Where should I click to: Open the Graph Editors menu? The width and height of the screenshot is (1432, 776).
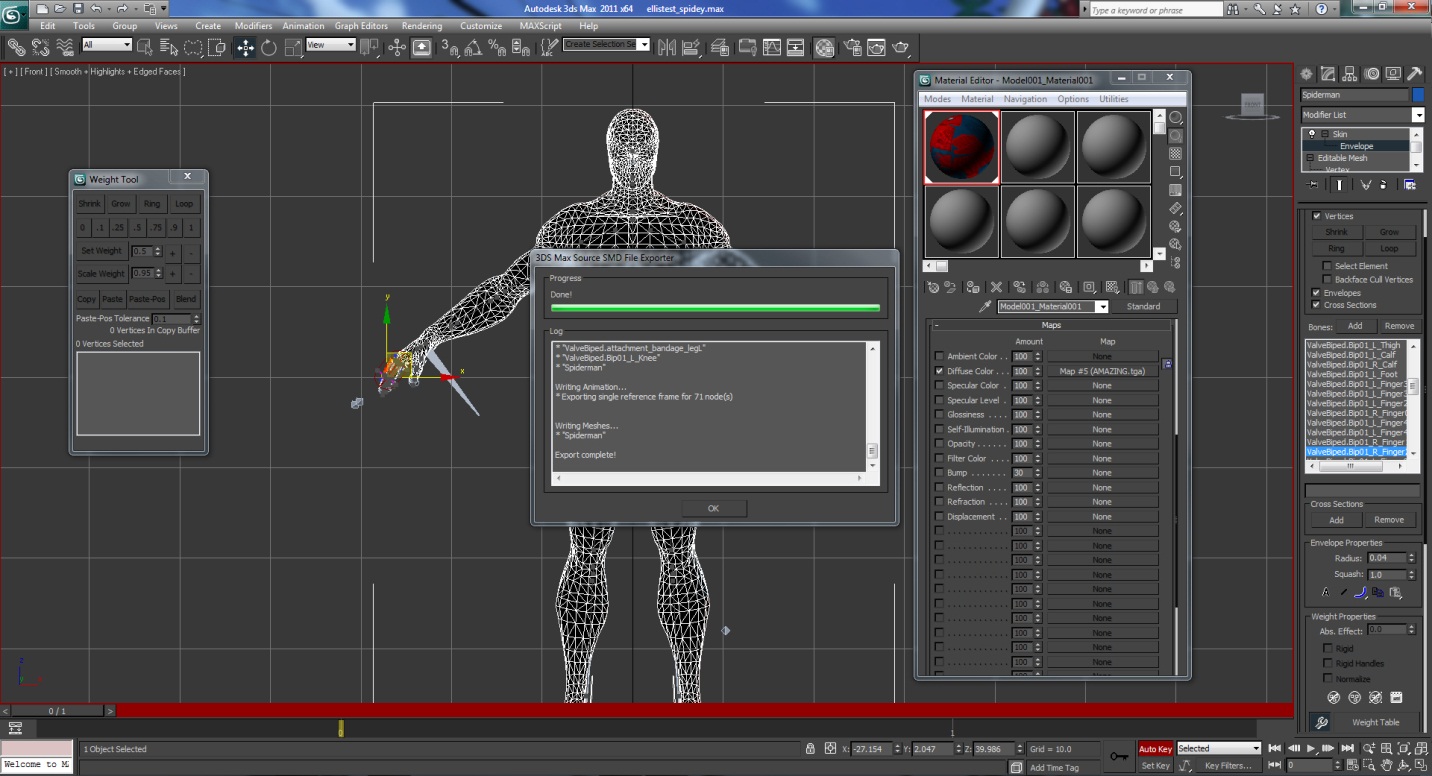[x=360, y=26]
